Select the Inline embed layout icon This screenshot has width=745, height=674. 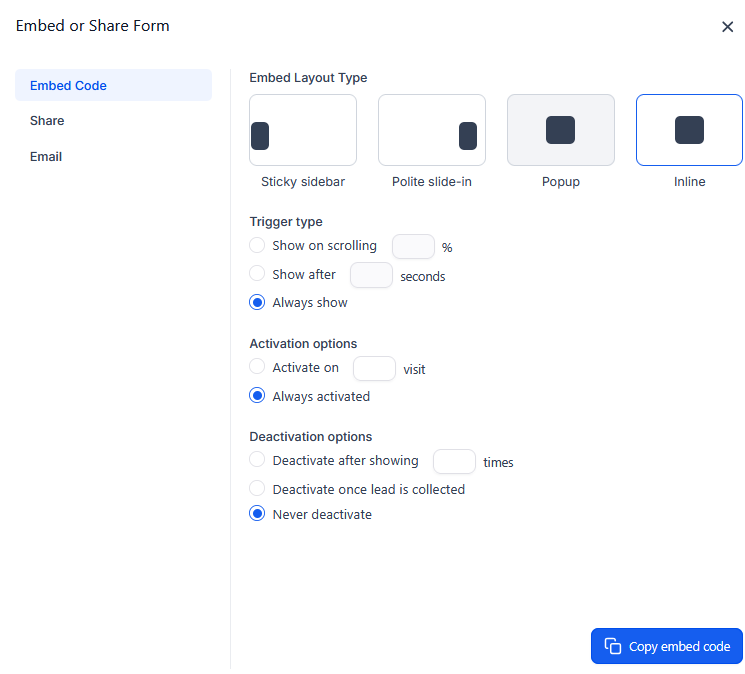pyautogui.click(x=689, y=130)
